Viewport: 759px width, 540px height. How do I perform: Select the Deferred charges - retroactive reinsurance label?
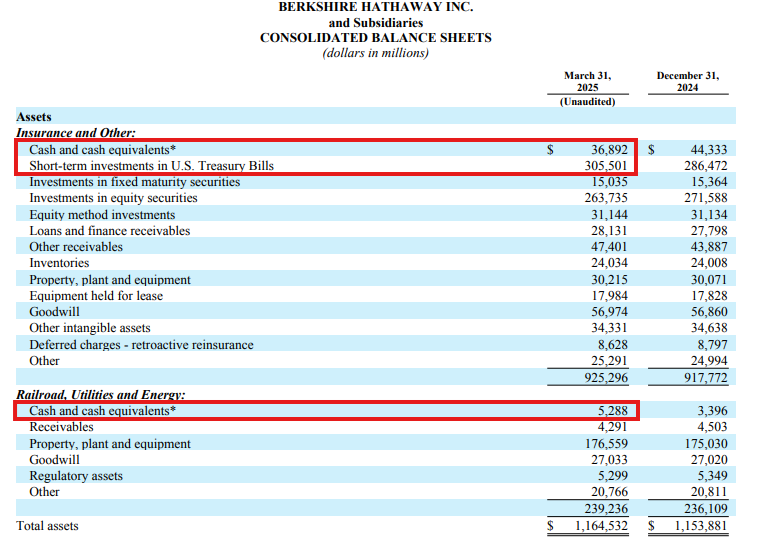pos(141,345)
